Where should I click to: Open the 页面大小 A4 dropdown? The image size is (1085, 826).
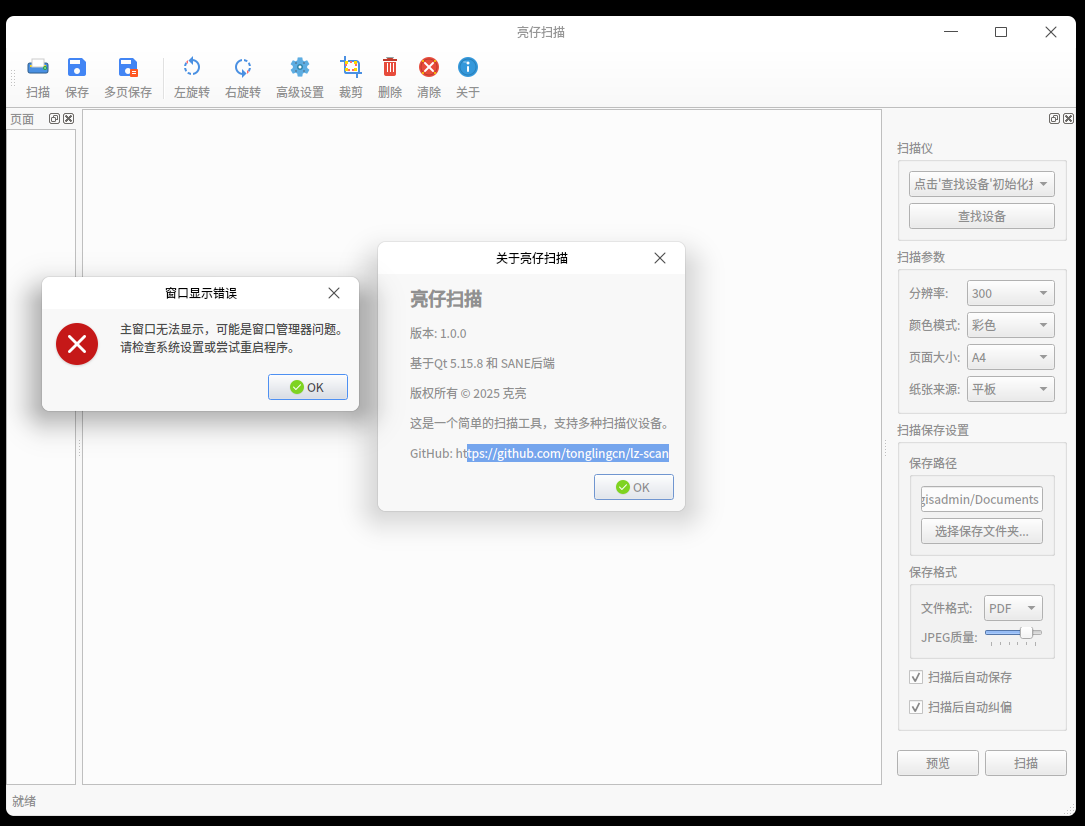click(1010, 358)
